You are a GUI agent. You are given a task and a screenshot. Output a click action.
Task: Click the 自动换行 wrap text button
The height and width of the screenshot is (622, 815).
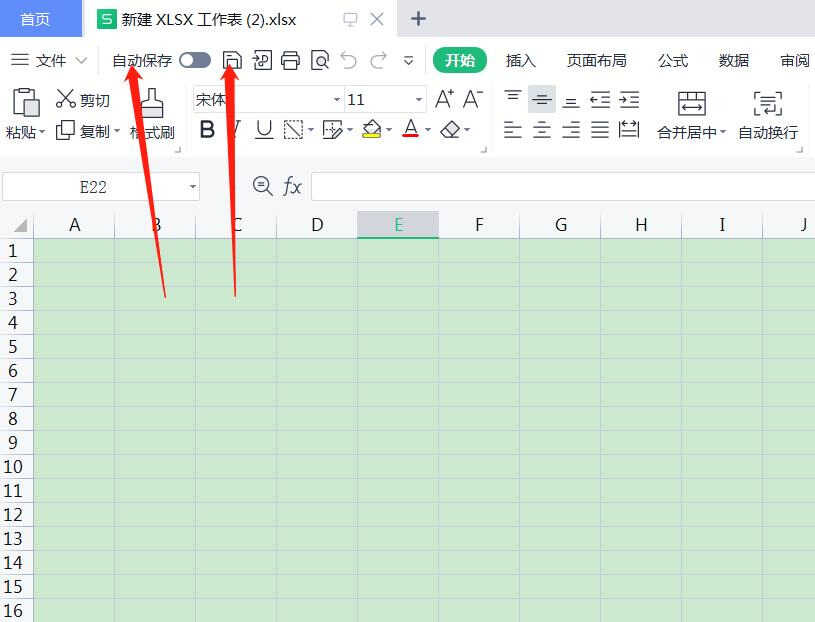point(768,115)
